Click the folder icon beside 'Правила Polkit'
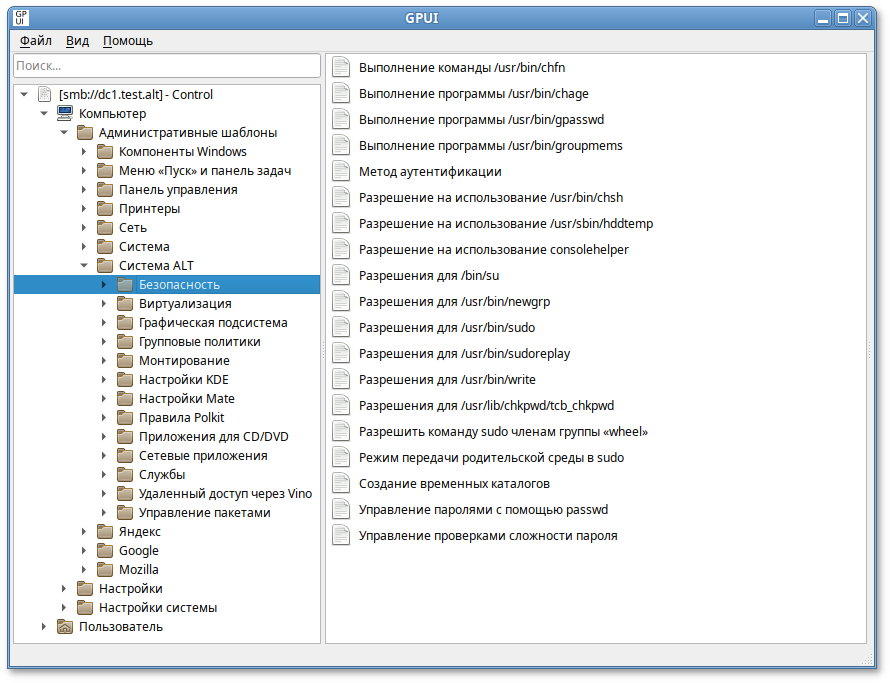Viewport: 890px width, 683px height. tap(125, 418)
